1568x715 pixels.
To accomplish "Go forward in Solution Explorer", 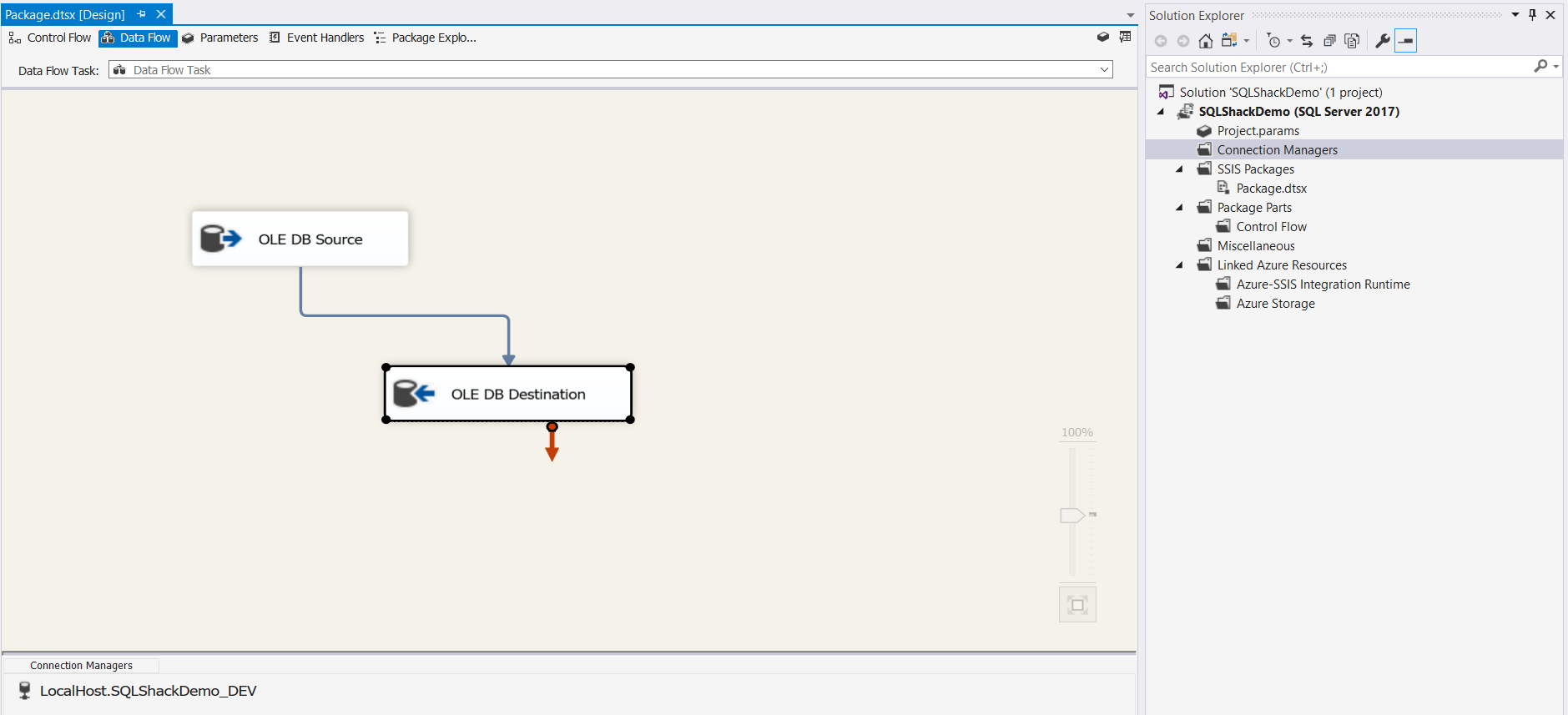I will pos(1183,41).
